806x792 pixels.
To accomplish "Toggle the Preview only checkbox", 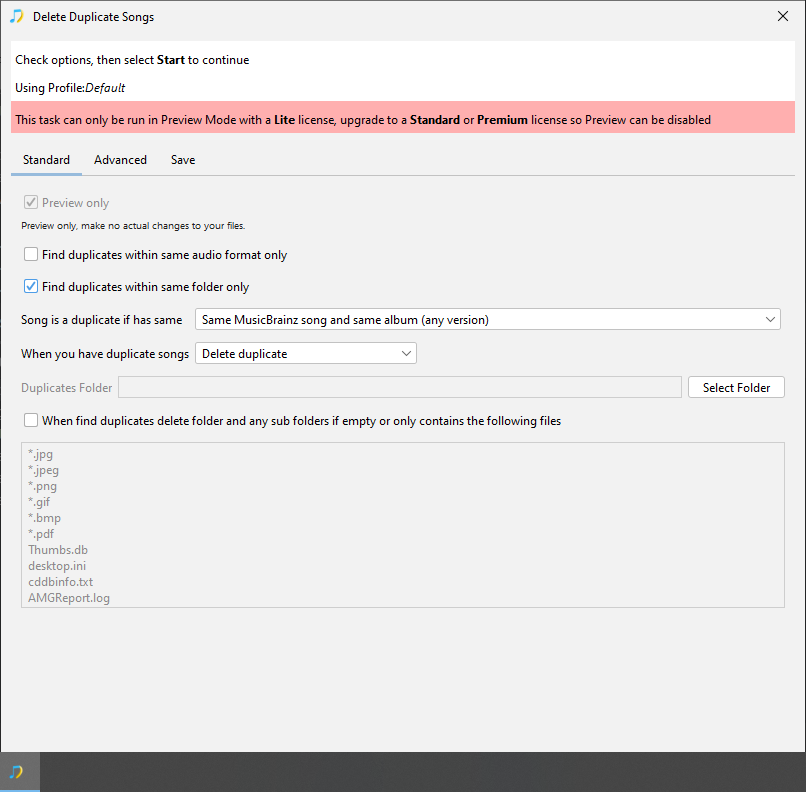I will (x=31, y=203).
